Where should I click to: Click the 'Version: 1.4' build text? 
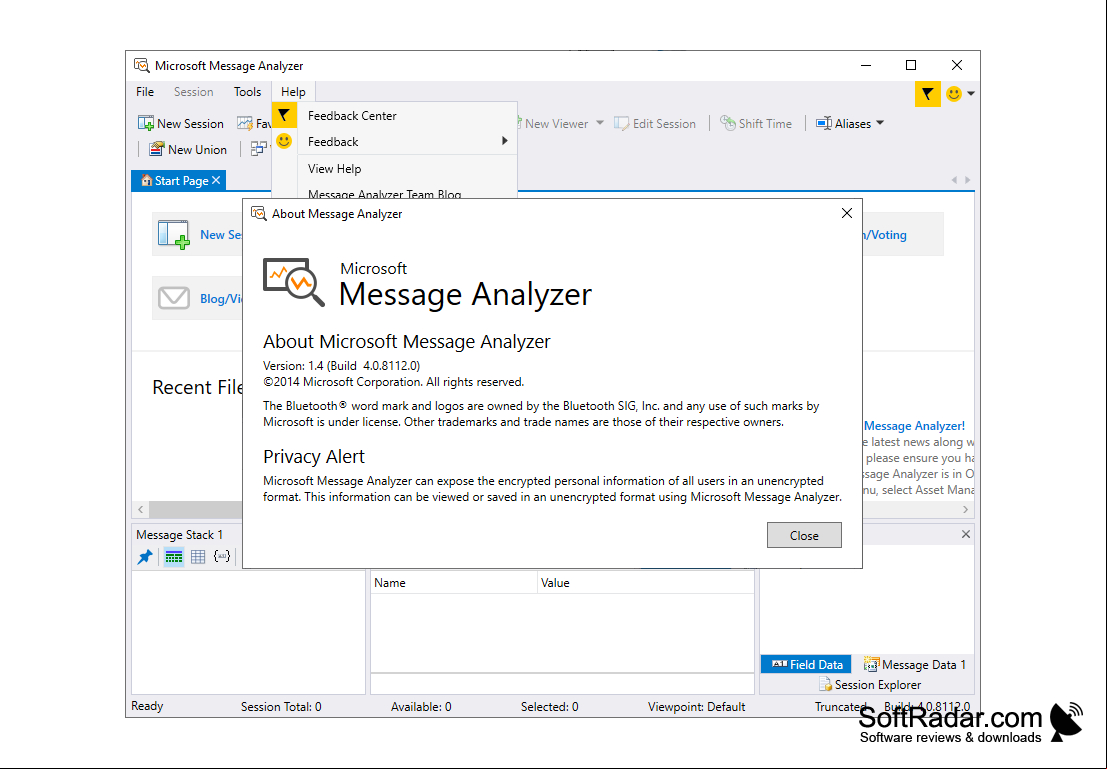pyautogui.click(x=342, y=366)
